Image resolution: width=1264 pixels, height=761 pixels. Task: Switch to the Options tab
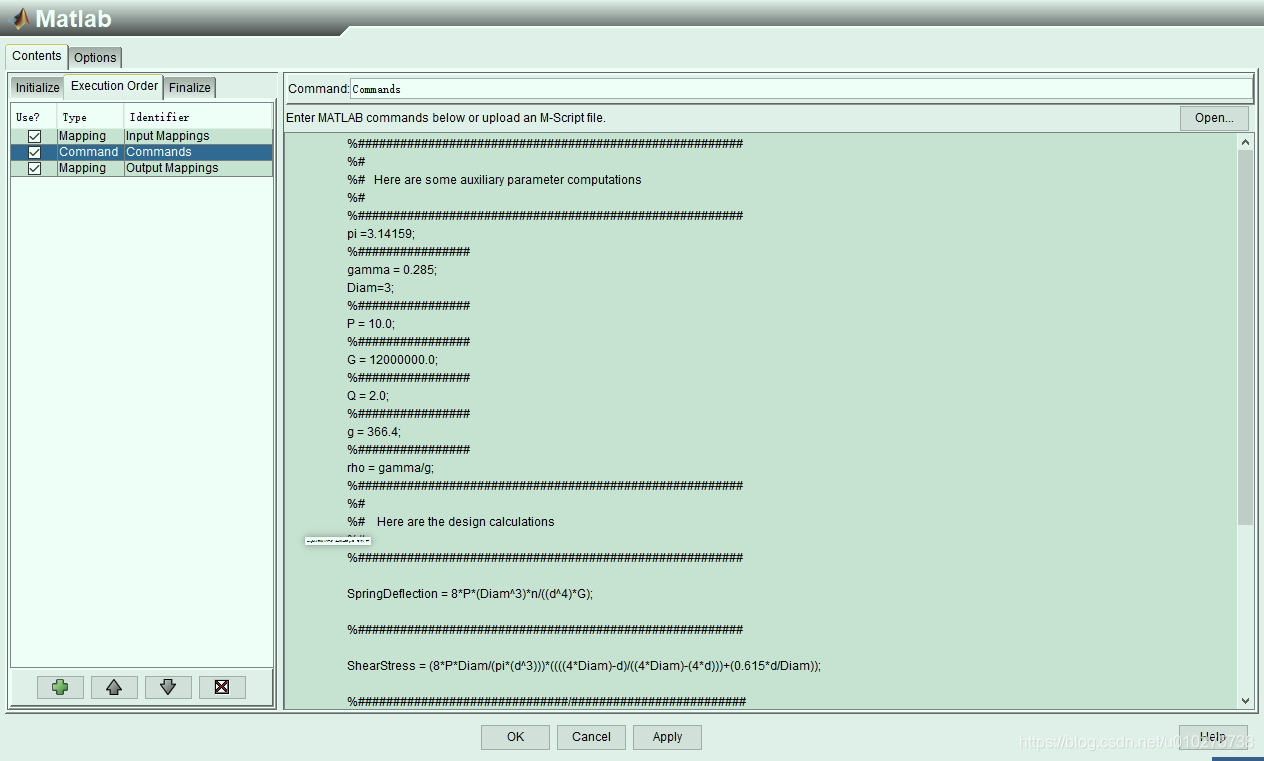(x=95, y=57)
